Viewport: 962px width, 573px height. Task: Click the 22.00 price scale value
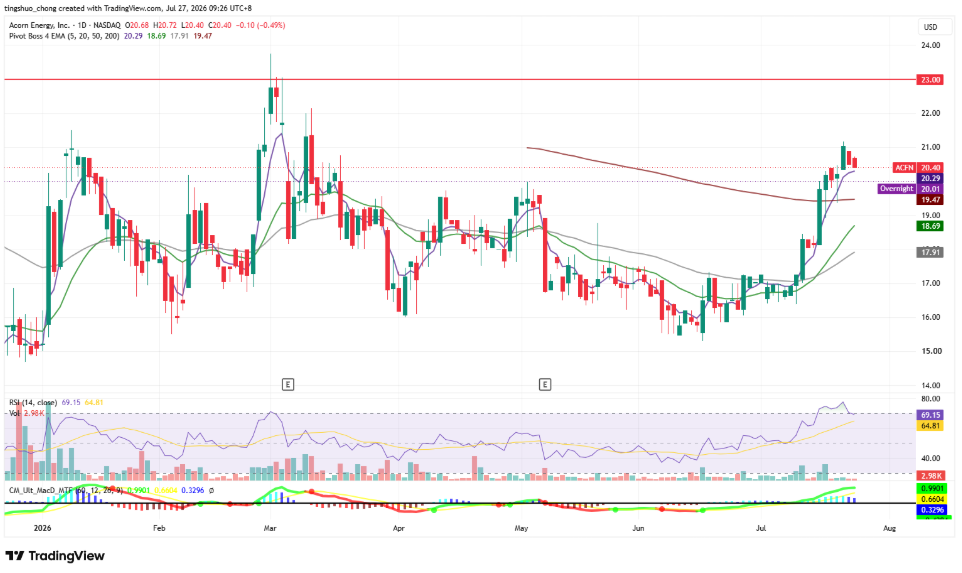point(930,113)
